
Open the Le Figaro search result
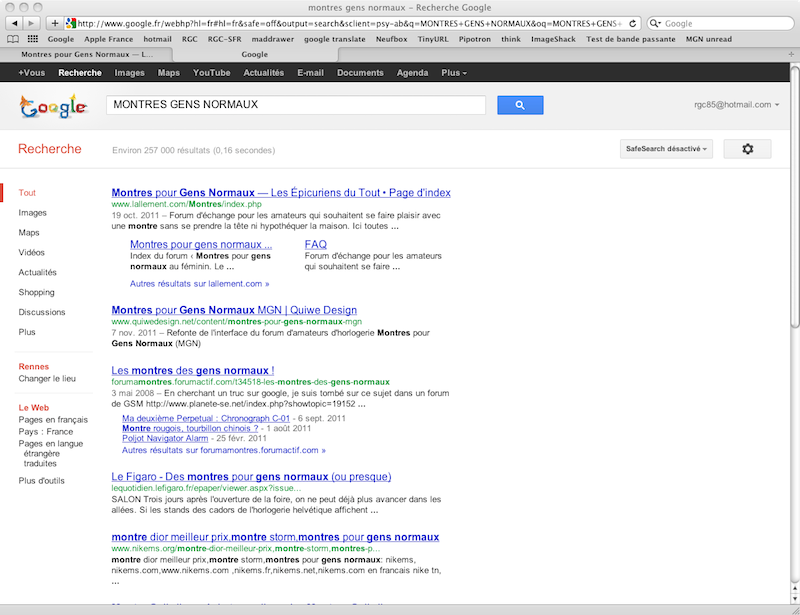click(x=252, y=477)
